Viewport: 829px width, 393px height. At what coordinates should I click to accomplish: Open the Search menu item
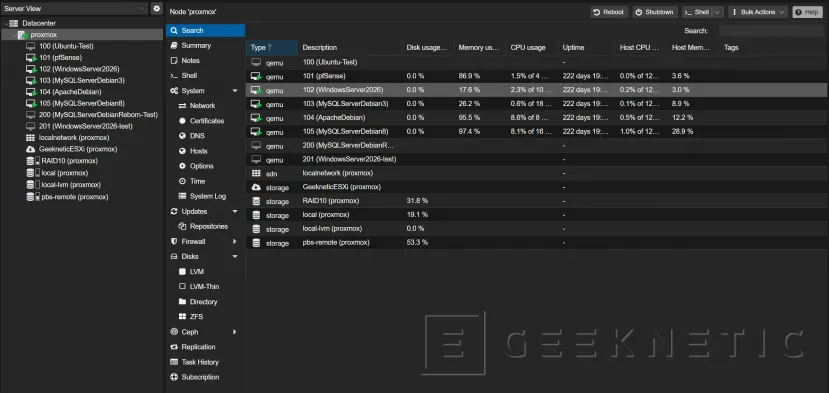pos(205,31)
